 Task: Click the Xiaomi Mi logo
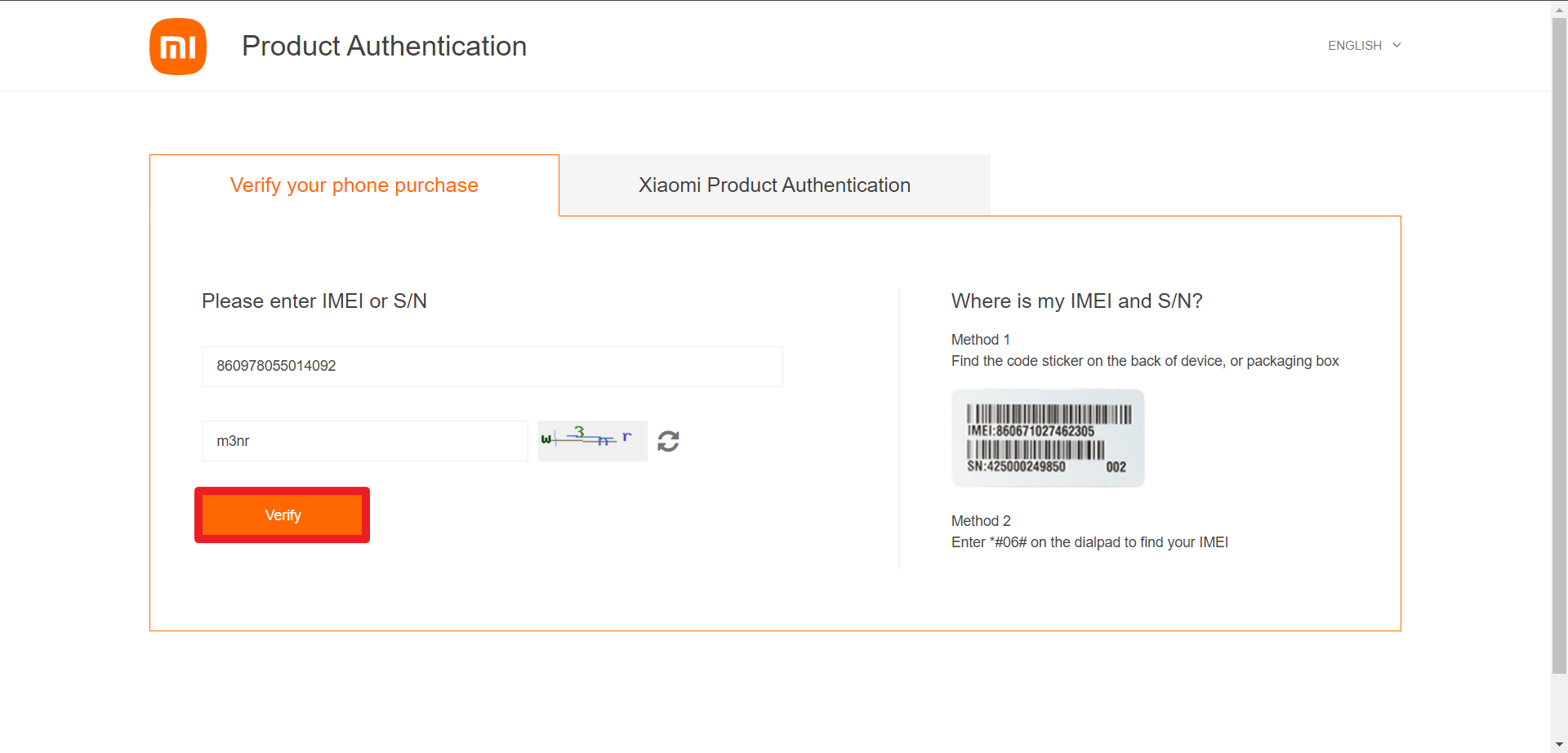click(x=178, y=47)
